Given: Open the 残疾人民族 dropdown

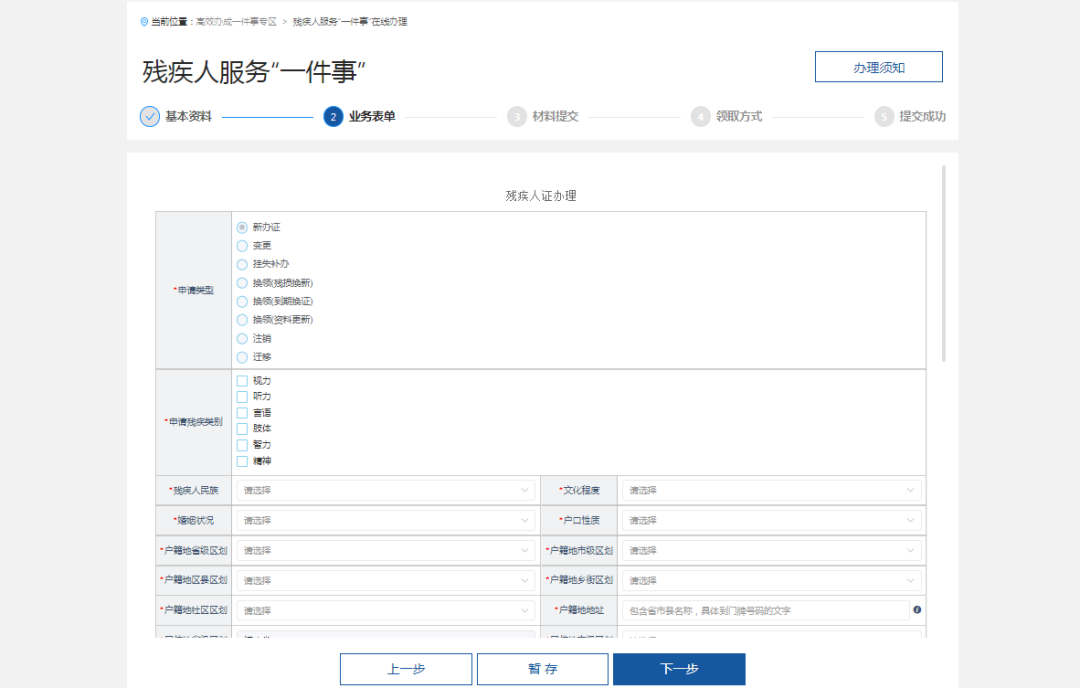Looking at the screenshot, I should (x=386, y=491).
